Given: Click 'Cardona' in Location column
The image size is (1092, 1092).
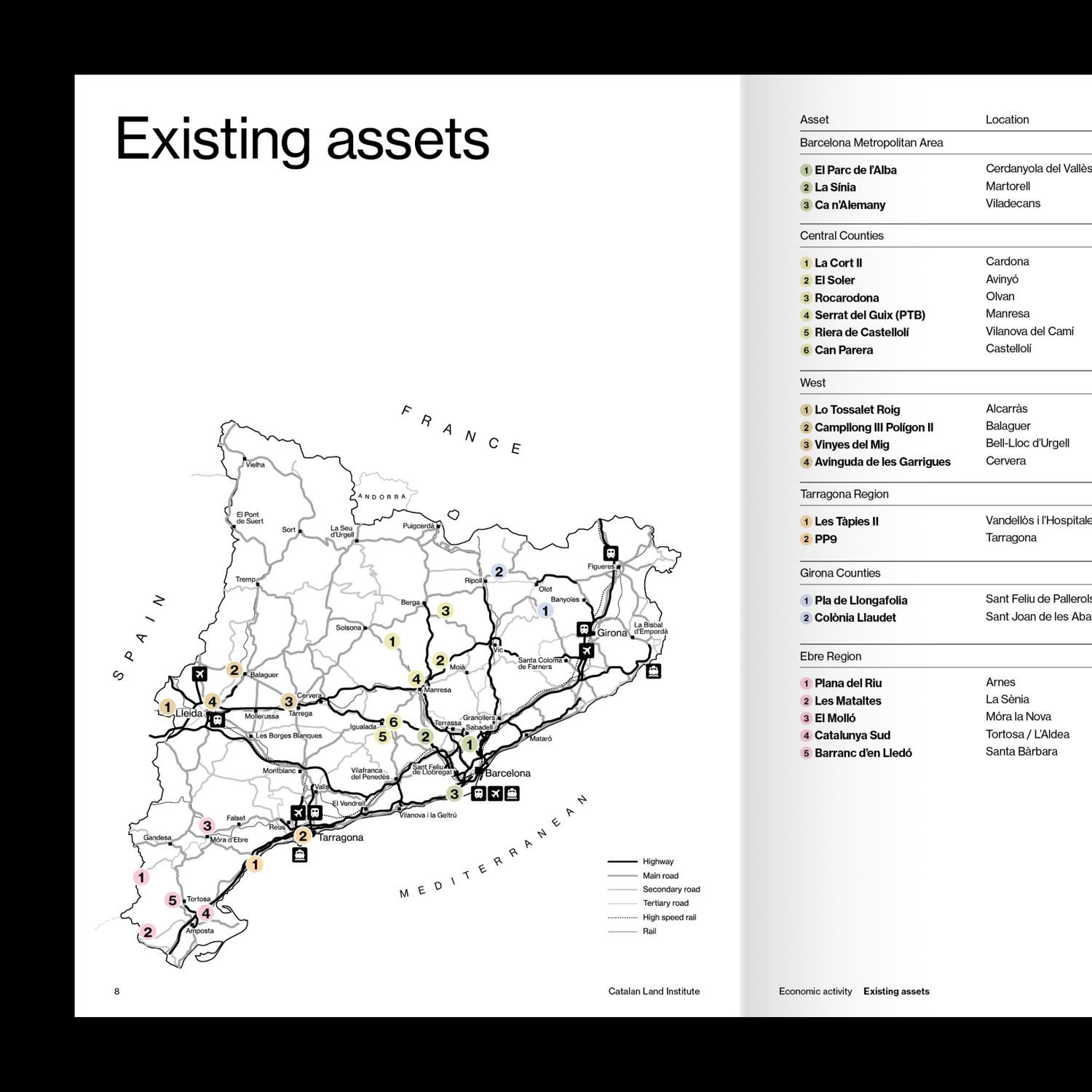Looking at the screenshot, I should coord(1008,261).
